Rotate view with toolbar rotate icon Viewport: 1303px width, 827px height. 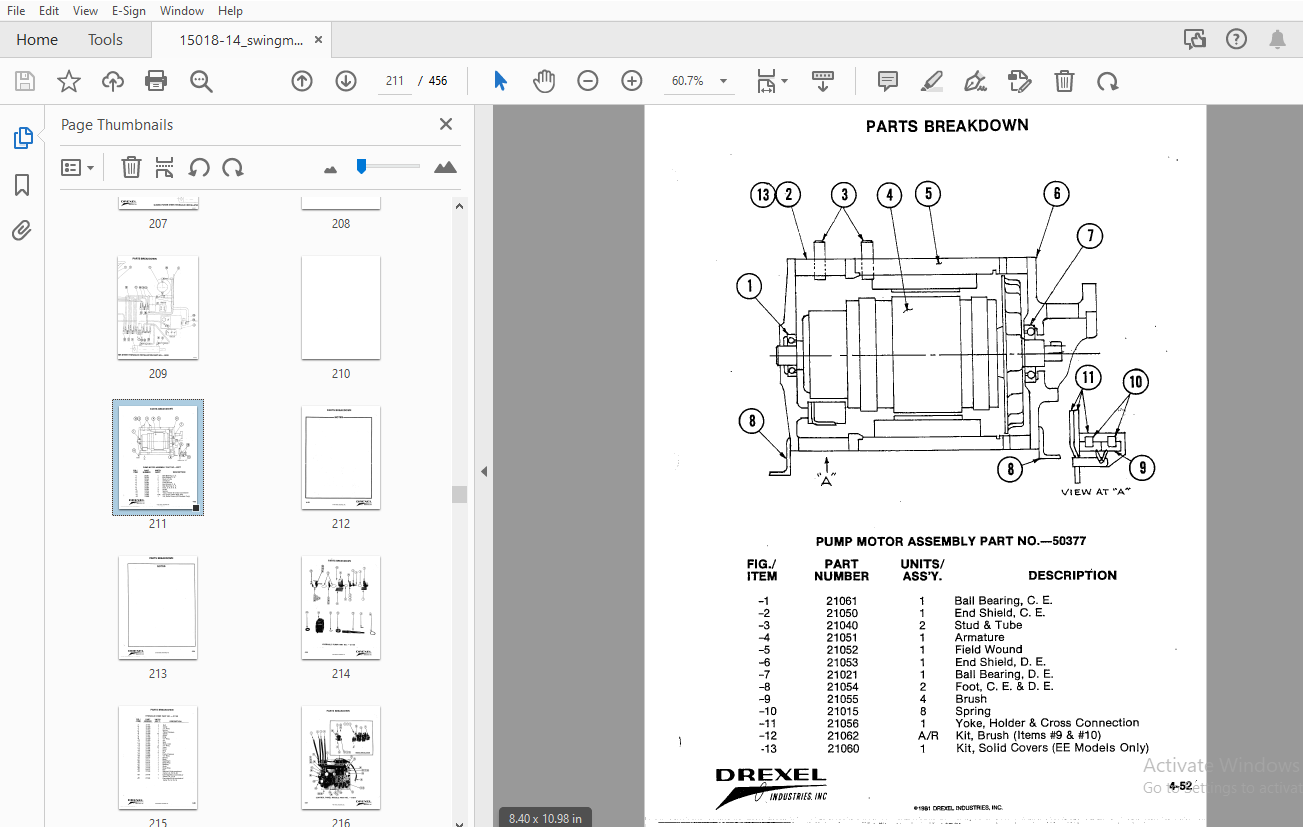pos(1108,81)
